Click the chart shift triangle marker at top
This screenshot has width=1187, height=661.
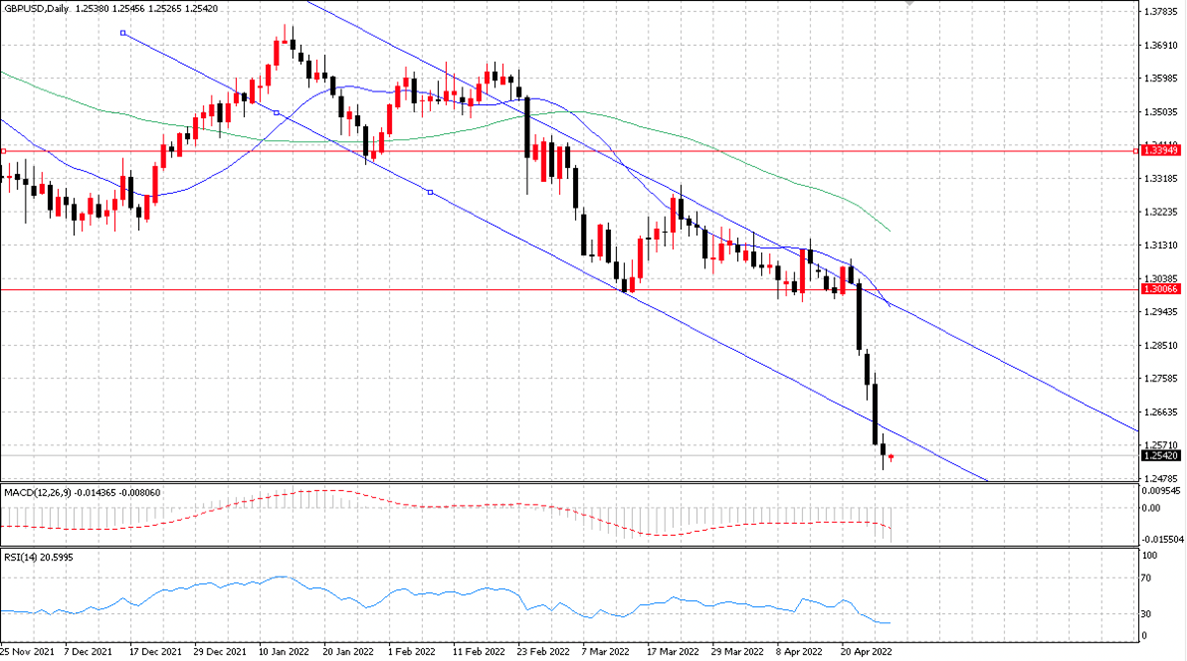(x=911, y=3)
